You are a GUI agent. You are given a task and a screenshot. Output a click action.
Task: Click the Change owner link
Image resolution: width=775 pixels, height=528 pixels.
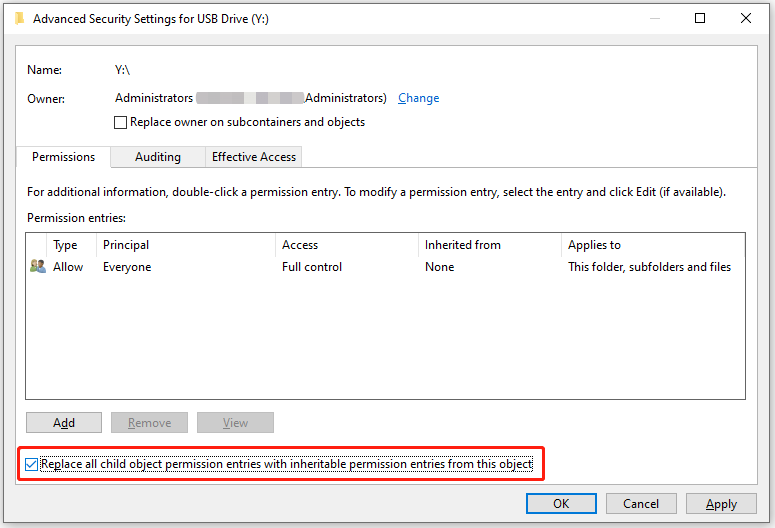click(x=418, y=98)
